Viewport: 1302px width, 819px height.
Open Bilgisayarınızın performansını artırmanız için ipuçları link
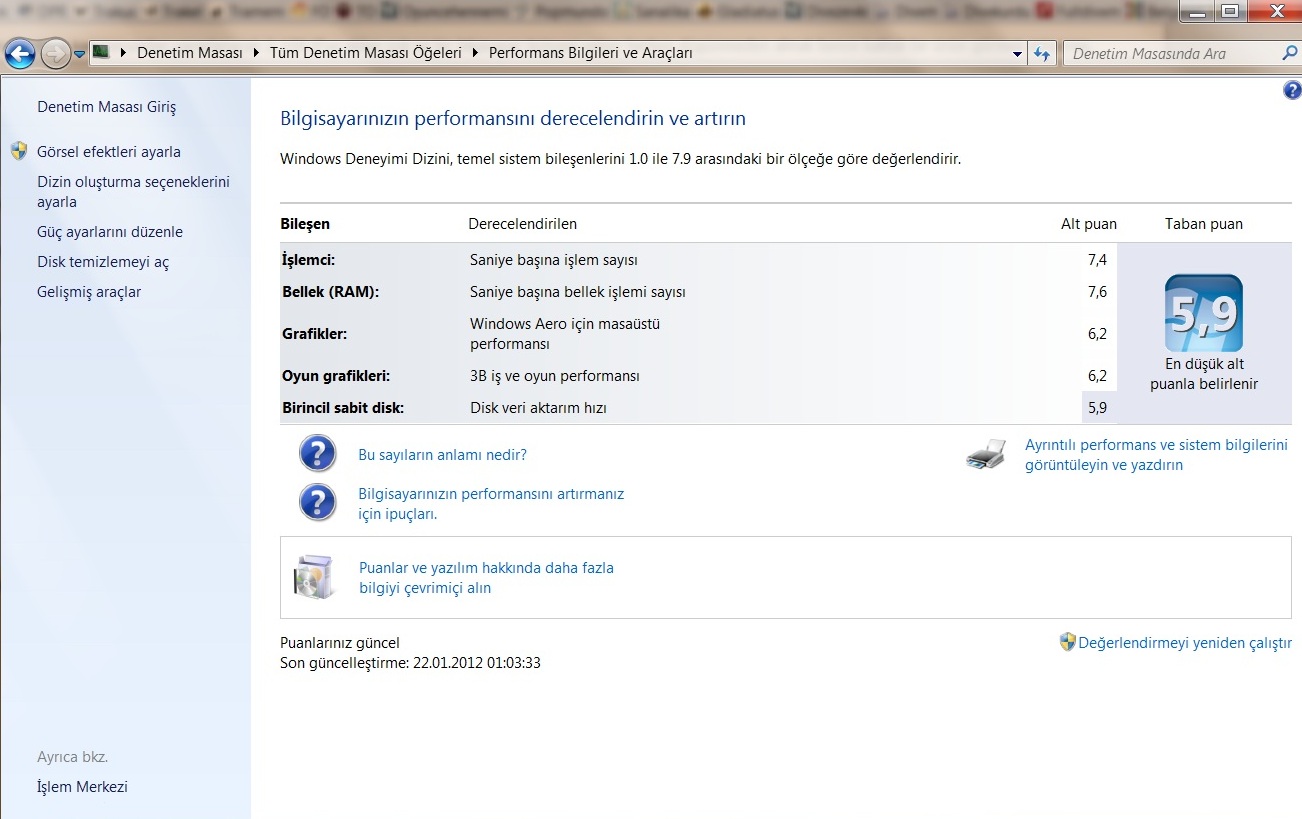(491, 504)
